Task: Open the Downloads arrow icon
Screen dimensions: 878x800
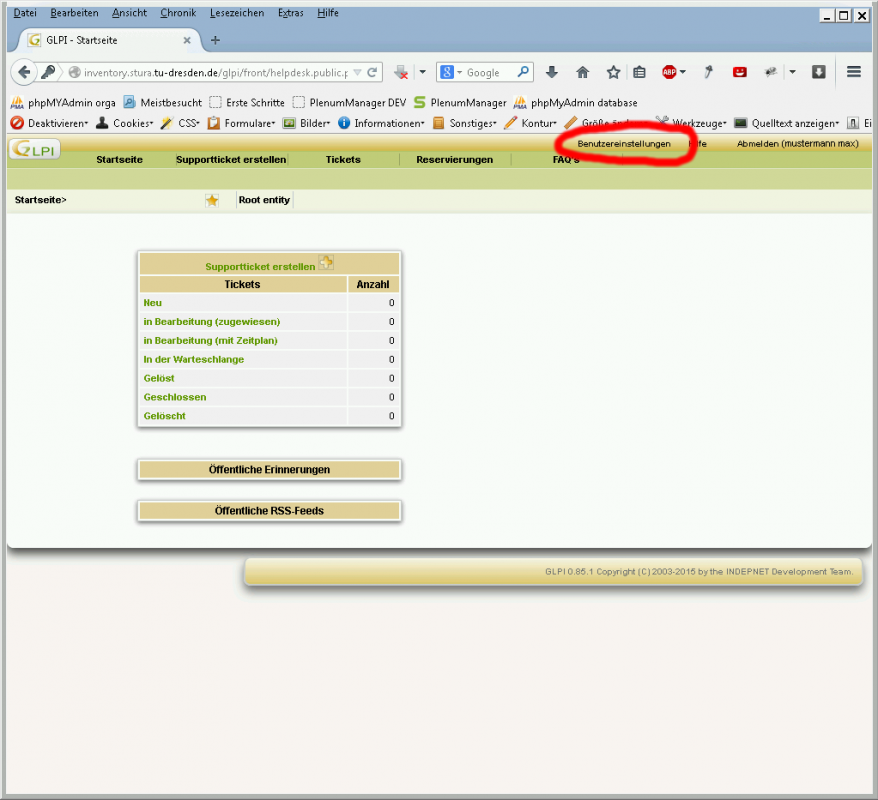Action: [x=552, y=72]
